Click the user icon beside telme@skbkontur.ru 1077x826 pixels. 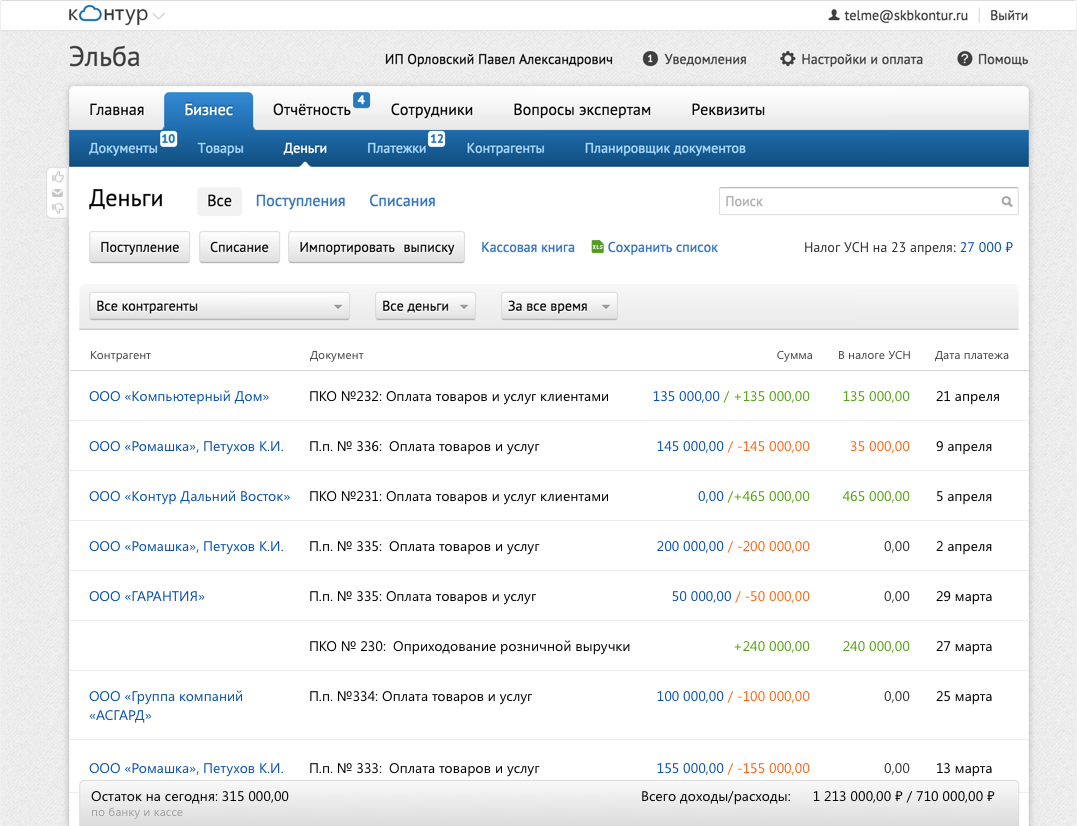click(834, 14)
